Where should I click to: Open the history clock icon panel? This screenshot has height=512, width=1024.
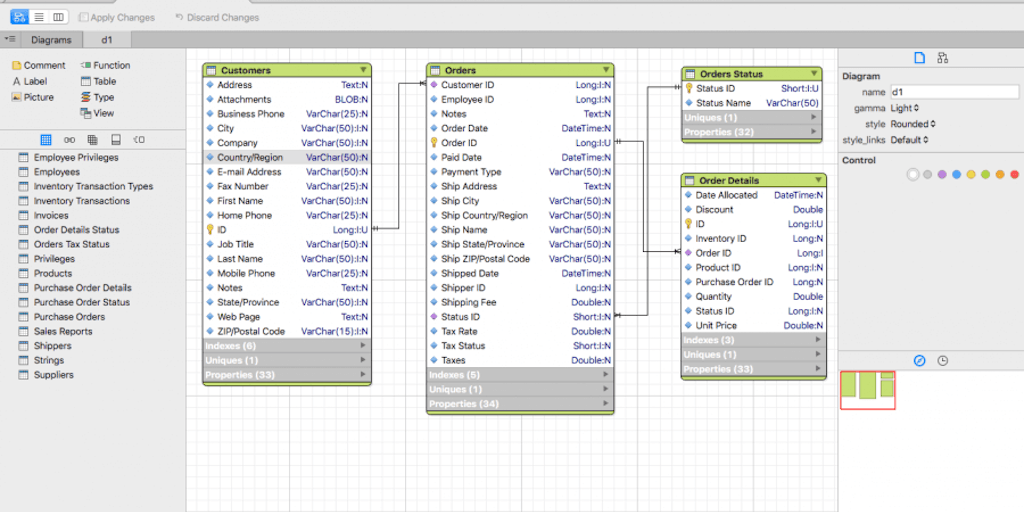pyautogui.click(x=943, y=360)
